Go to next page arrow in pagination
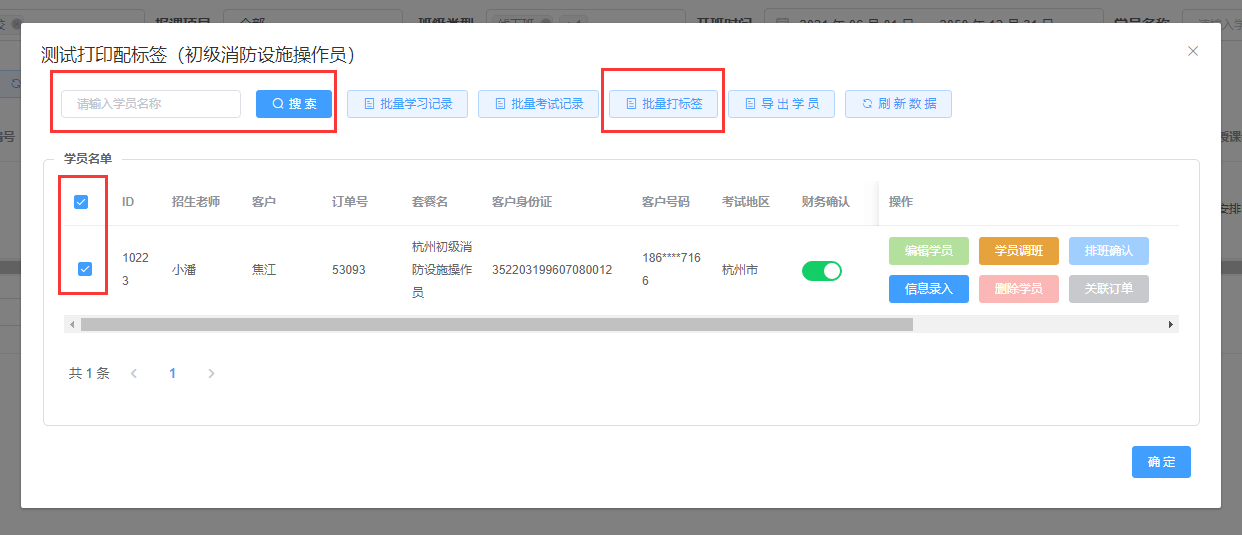 point(211,374)
